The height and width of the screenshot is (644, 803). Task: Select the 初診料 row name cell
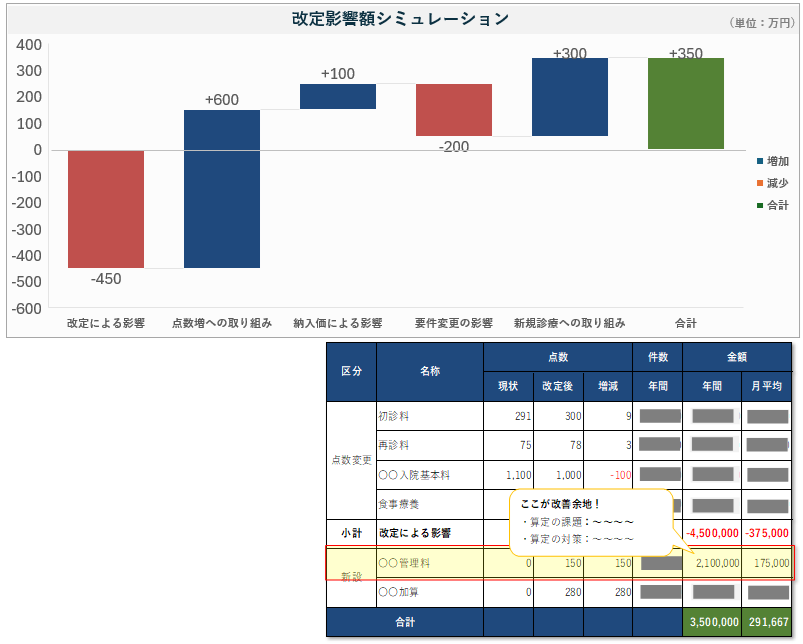pyautogui.click(x=430, y=416)
